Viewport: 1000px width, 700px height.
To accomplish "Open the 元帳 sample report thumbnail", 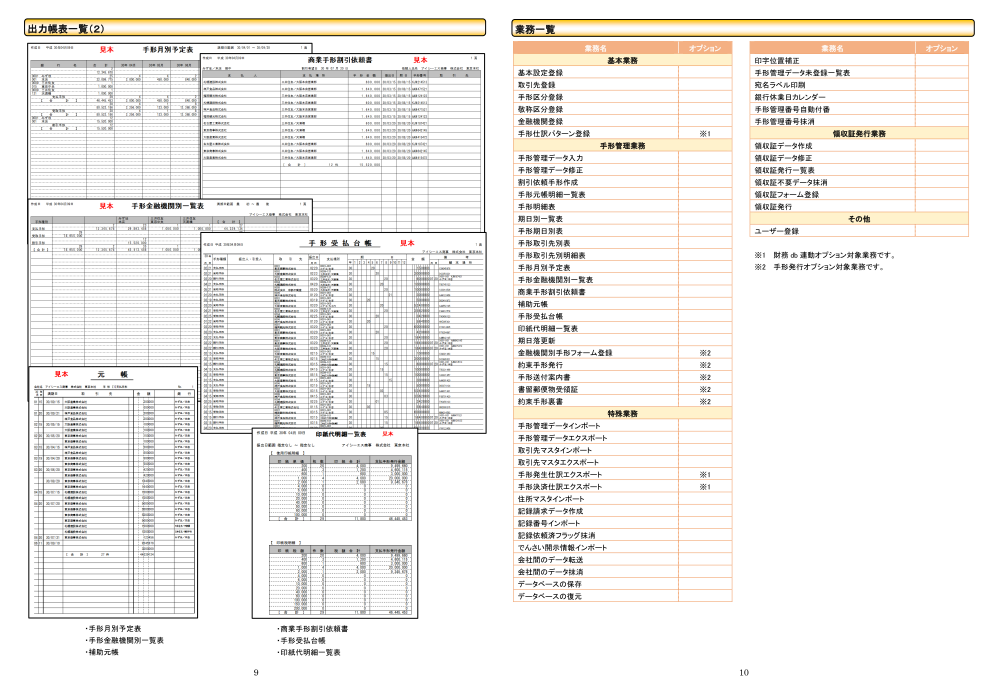I will pos(113,492).
